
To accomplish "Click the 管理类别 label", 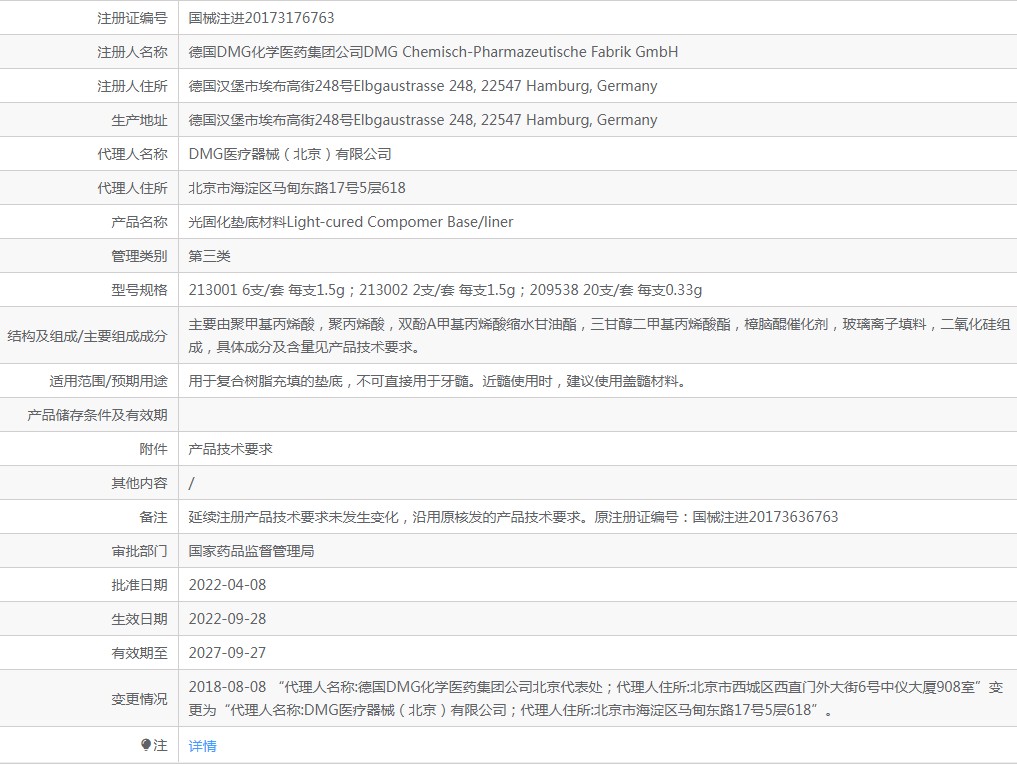I will pos(139,256).
